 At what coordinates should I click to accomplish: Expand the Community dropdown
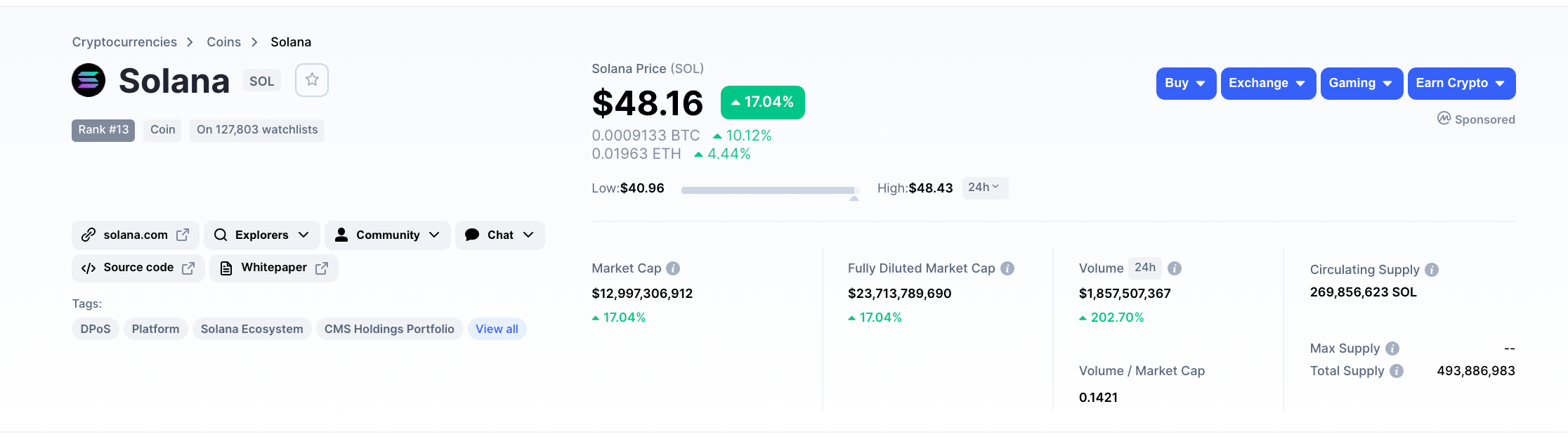[x=387, y=235]
